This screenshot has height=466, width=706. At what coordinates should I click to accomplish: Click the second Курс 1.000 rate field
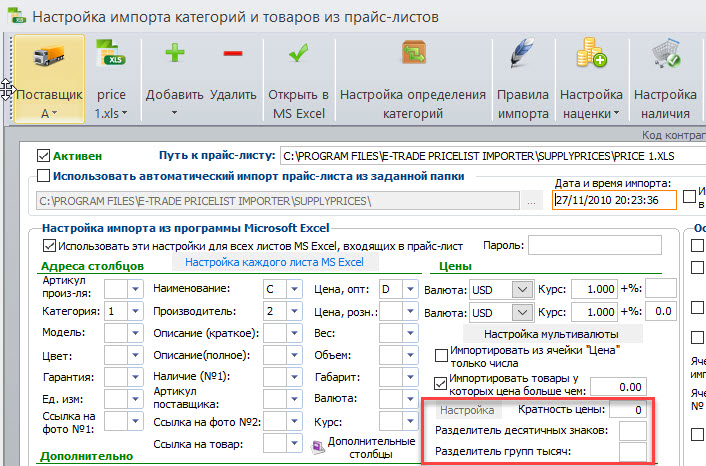594,312
